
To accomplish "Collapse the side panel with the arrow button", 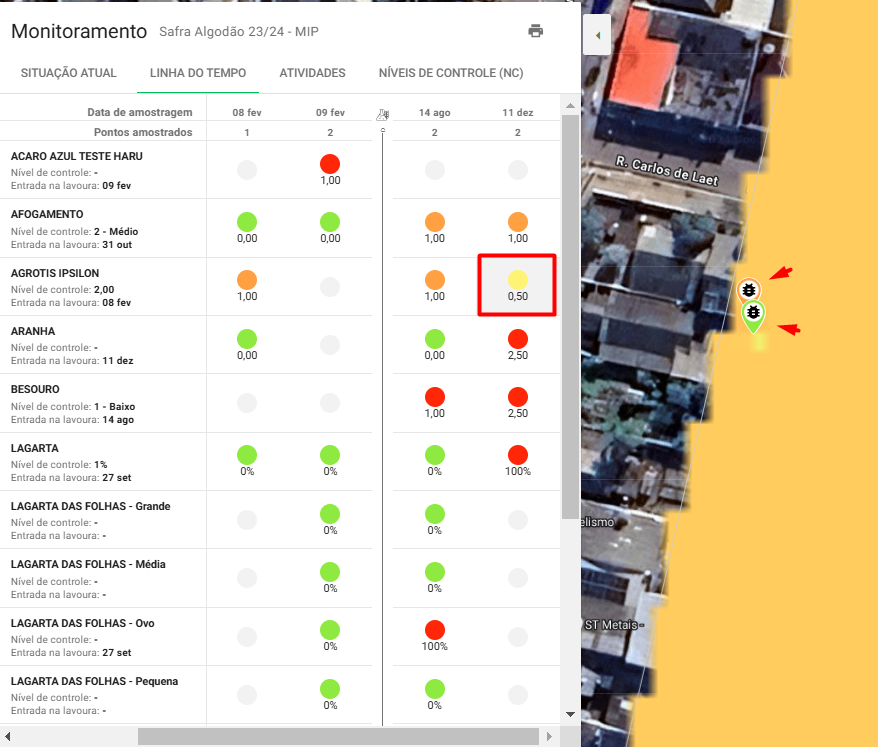I will 597,35.
